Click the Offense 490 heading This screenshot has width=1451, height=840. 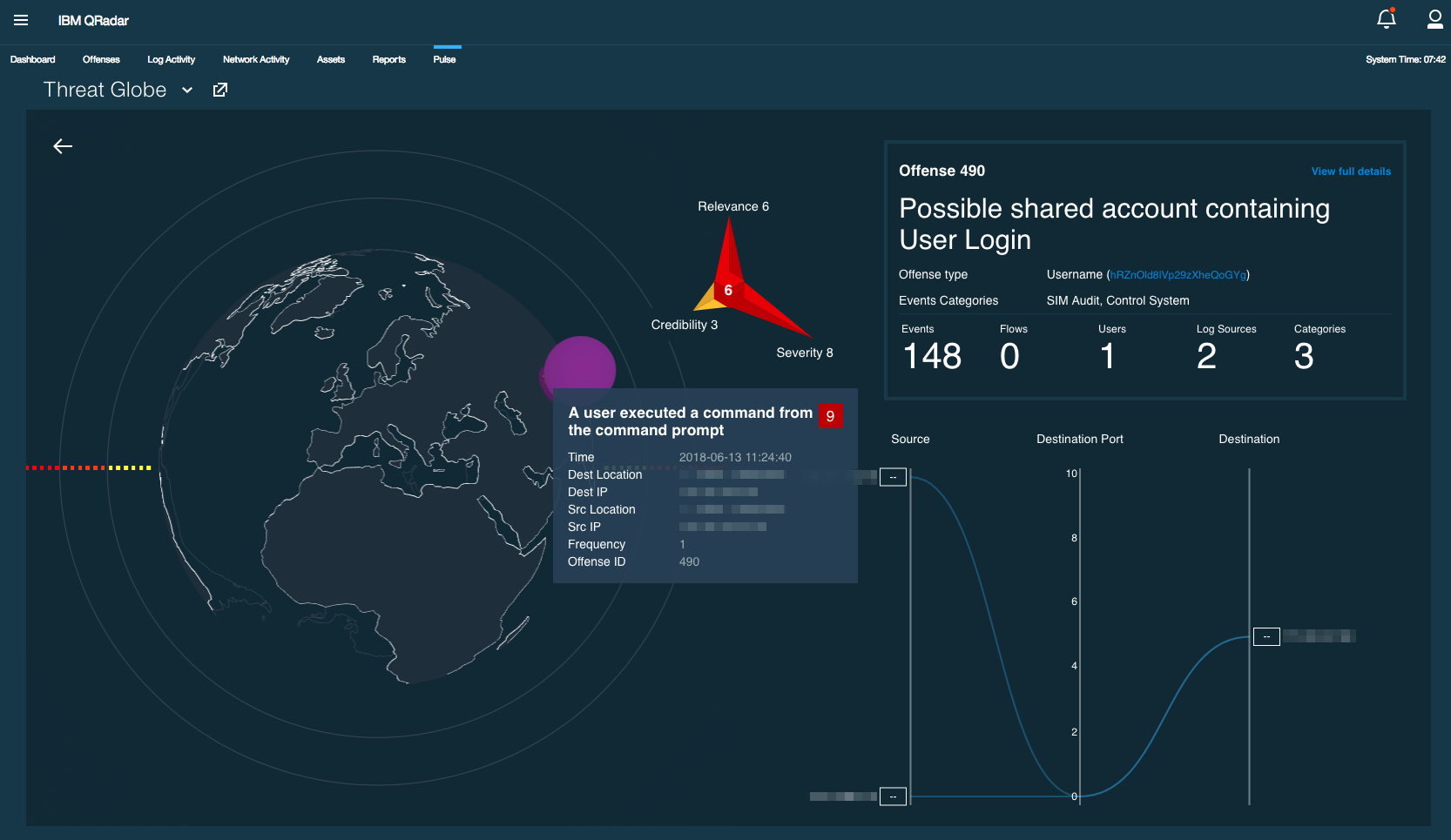[941, 171]
